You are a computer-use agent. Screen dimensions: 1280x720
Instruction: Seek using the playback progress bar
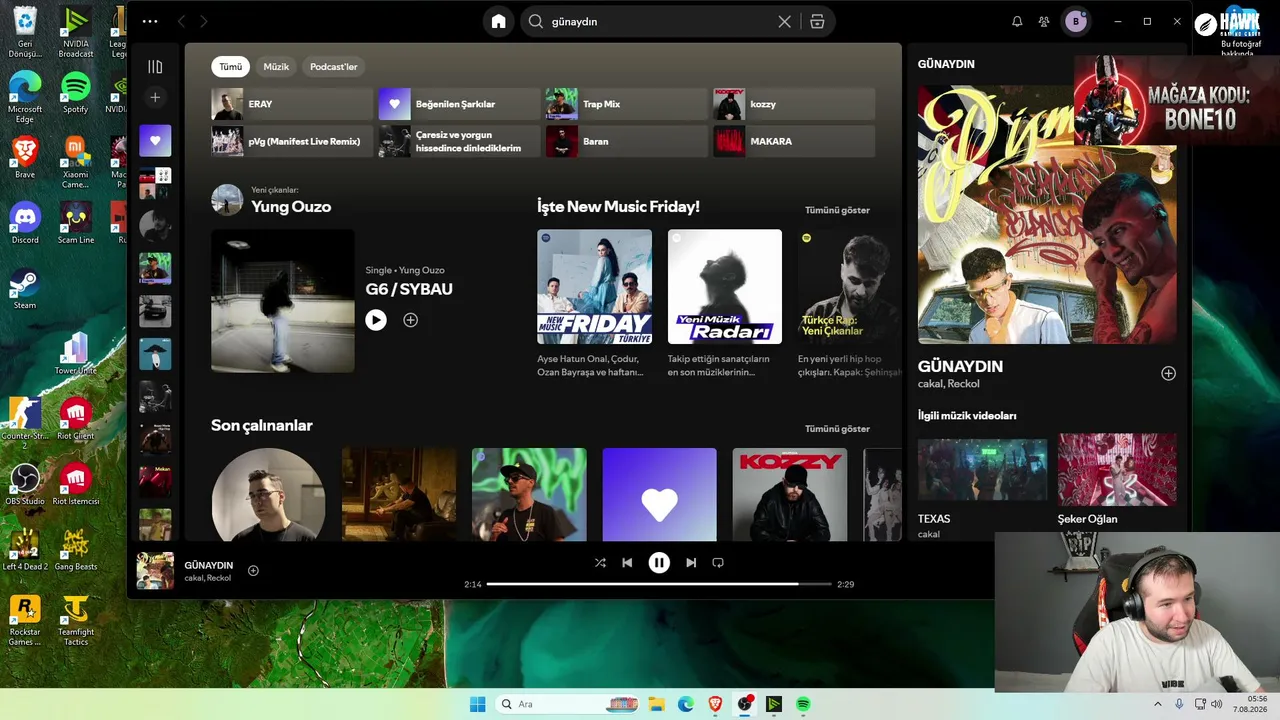659,584
